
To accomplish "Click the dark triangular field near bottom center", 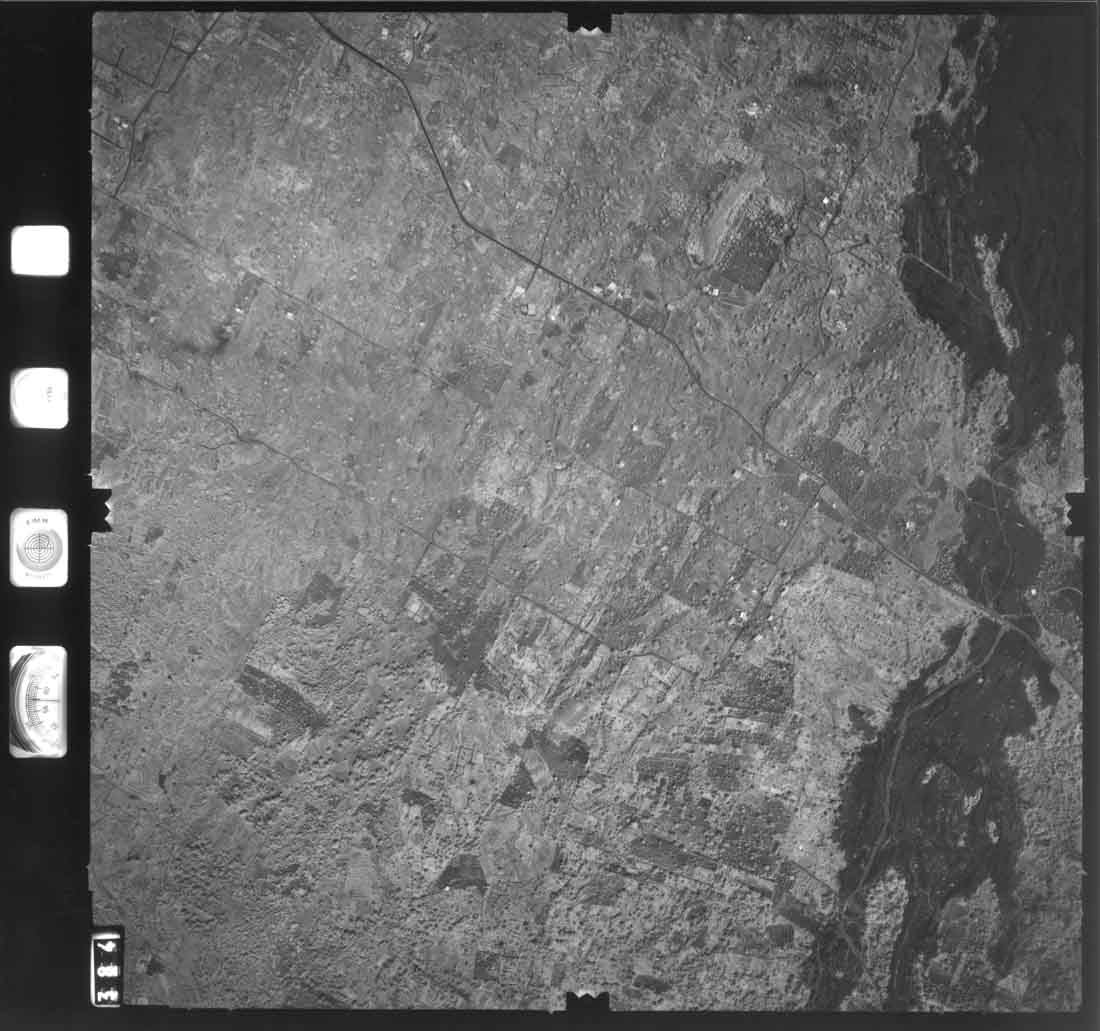I will tap(463, 874).
